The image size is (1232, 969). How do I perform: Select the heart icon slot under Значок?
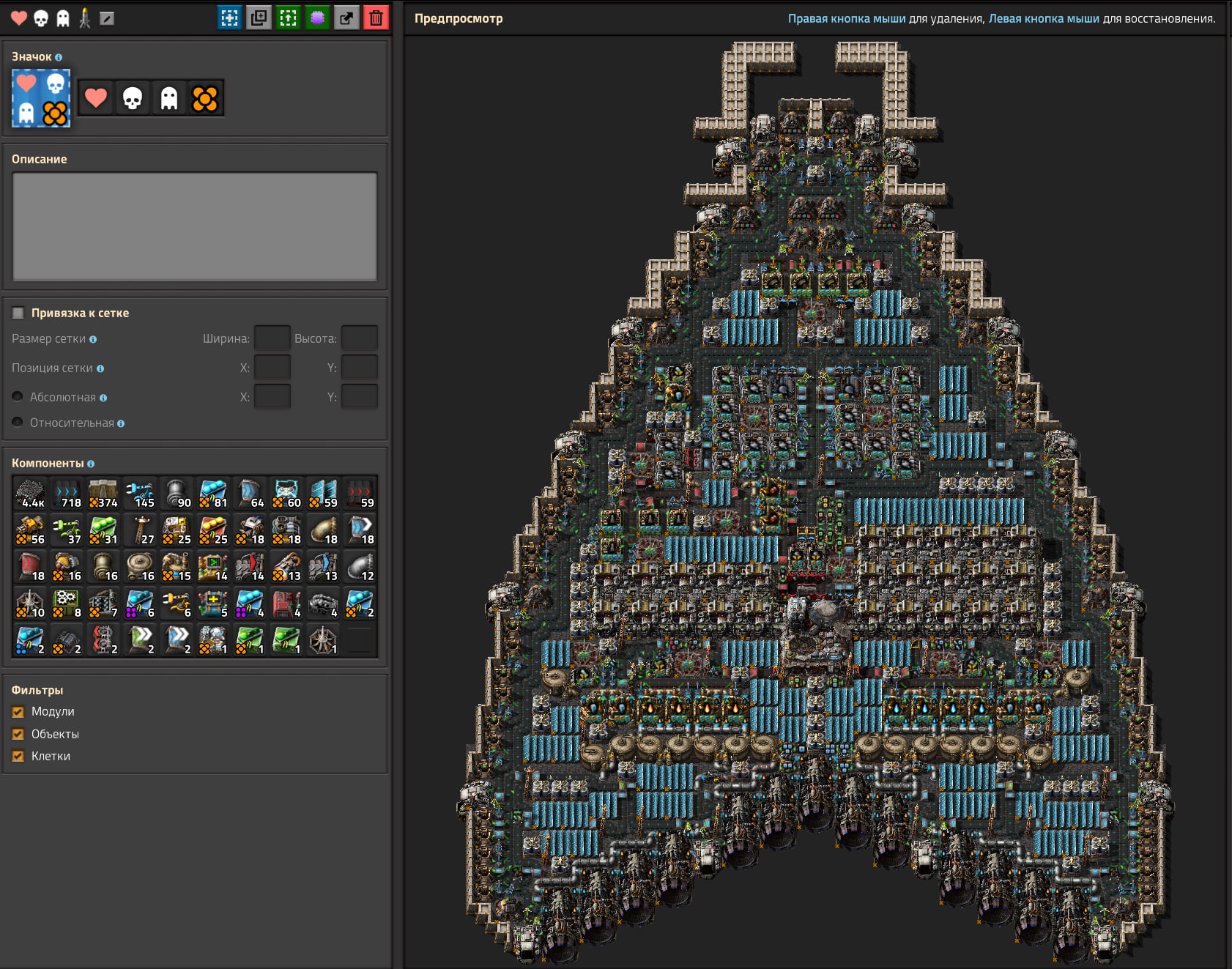tap(96, 98)
